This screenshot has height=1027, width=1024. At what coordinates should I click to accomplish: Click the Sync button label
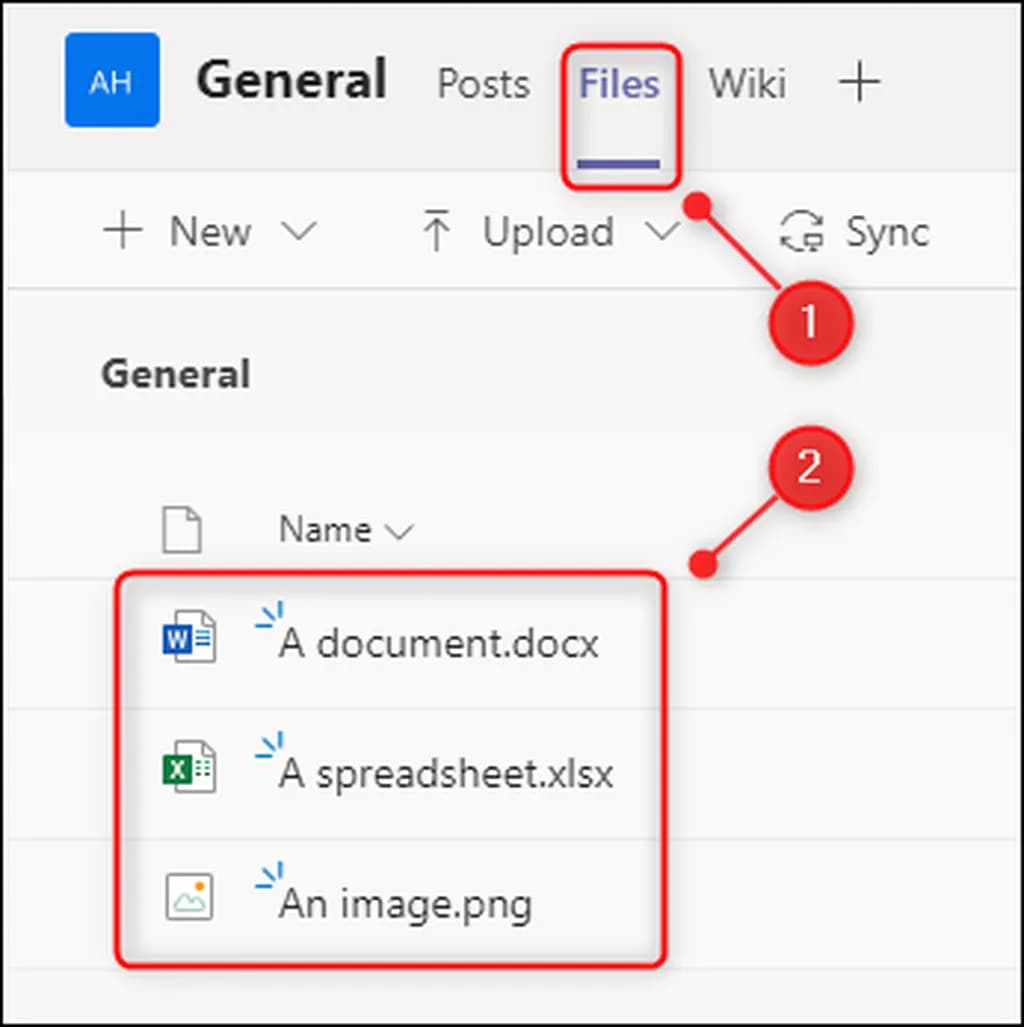pyautogui.click(x=888, y=232)
